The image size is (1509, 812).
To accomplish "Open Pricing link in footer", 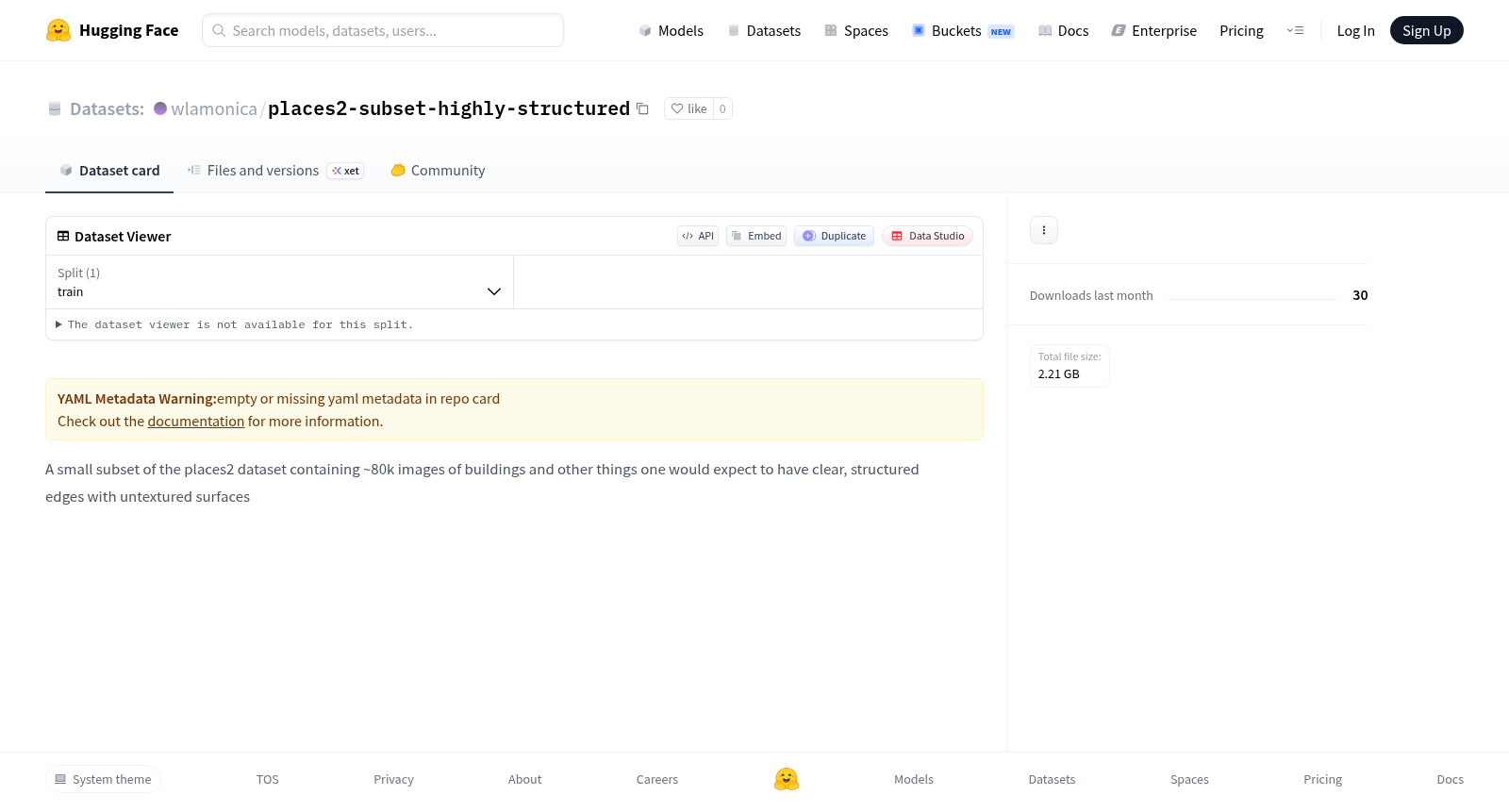I will coord(1322,779).
